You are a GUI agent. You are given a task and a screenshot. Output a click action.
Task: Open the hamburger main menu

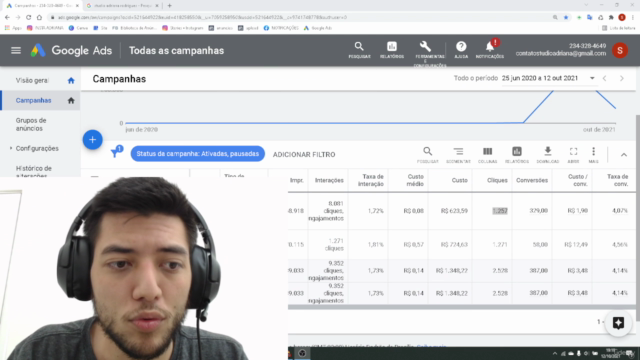(16, 51)
